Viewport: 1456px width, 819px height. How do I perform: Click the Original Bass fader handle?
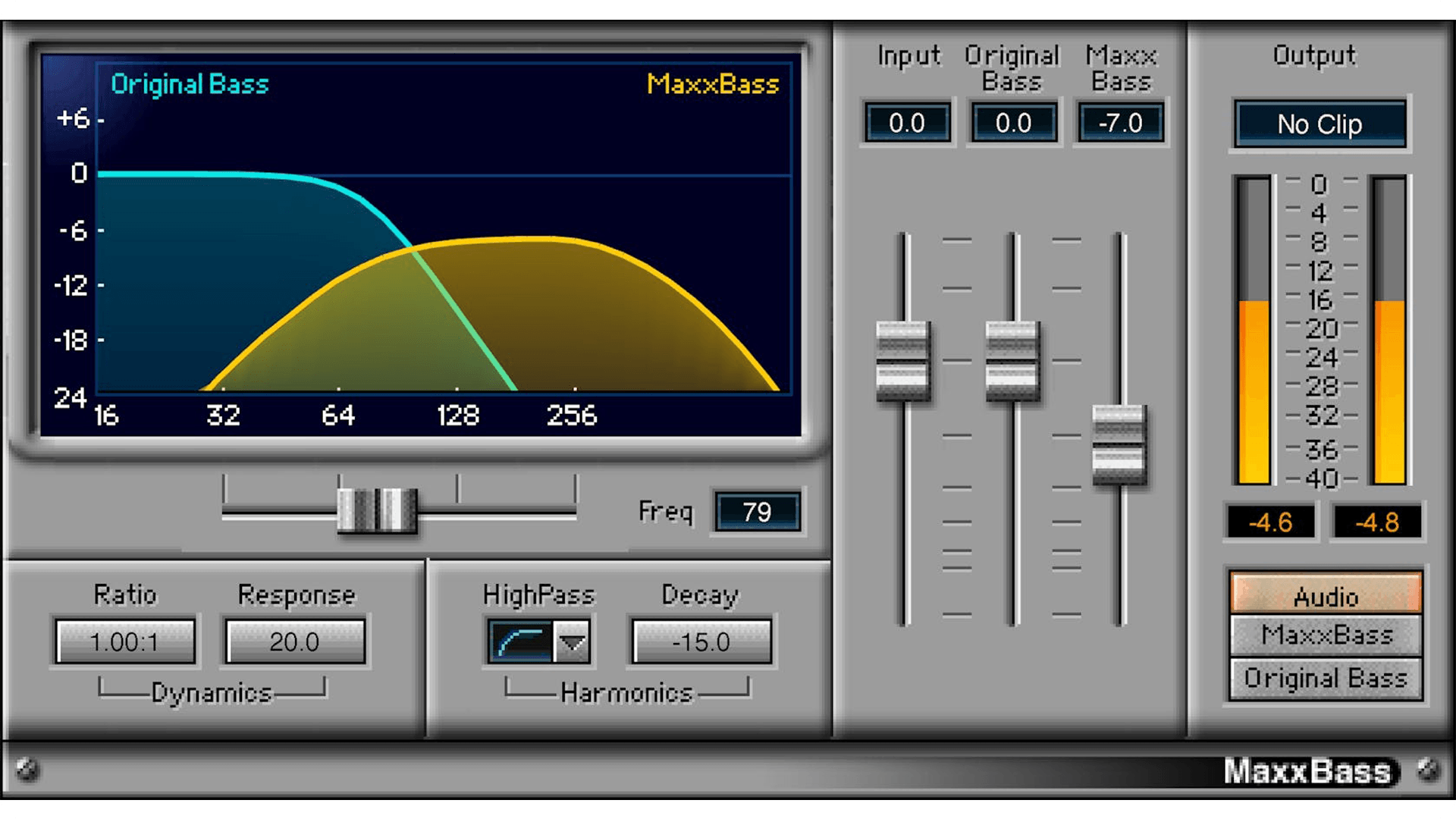pos(1012,361)
